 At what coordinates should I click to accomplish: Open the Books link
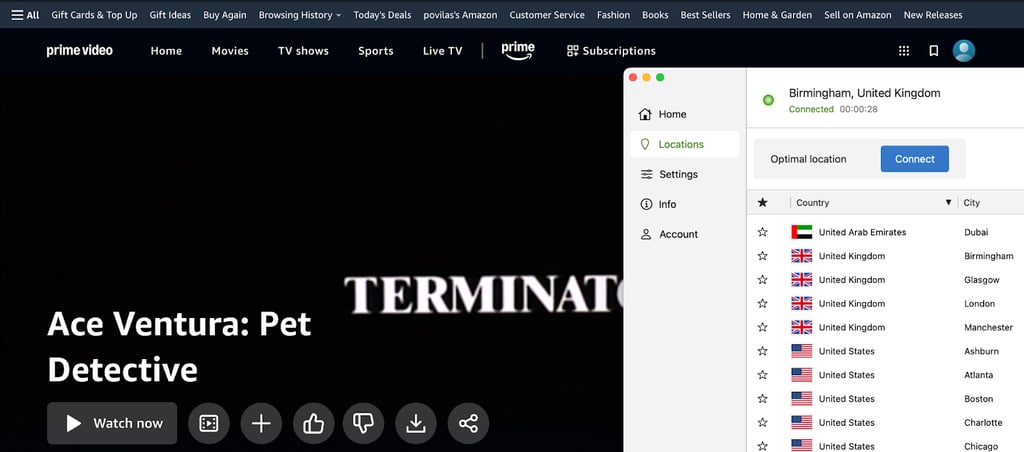coord(655,15)
